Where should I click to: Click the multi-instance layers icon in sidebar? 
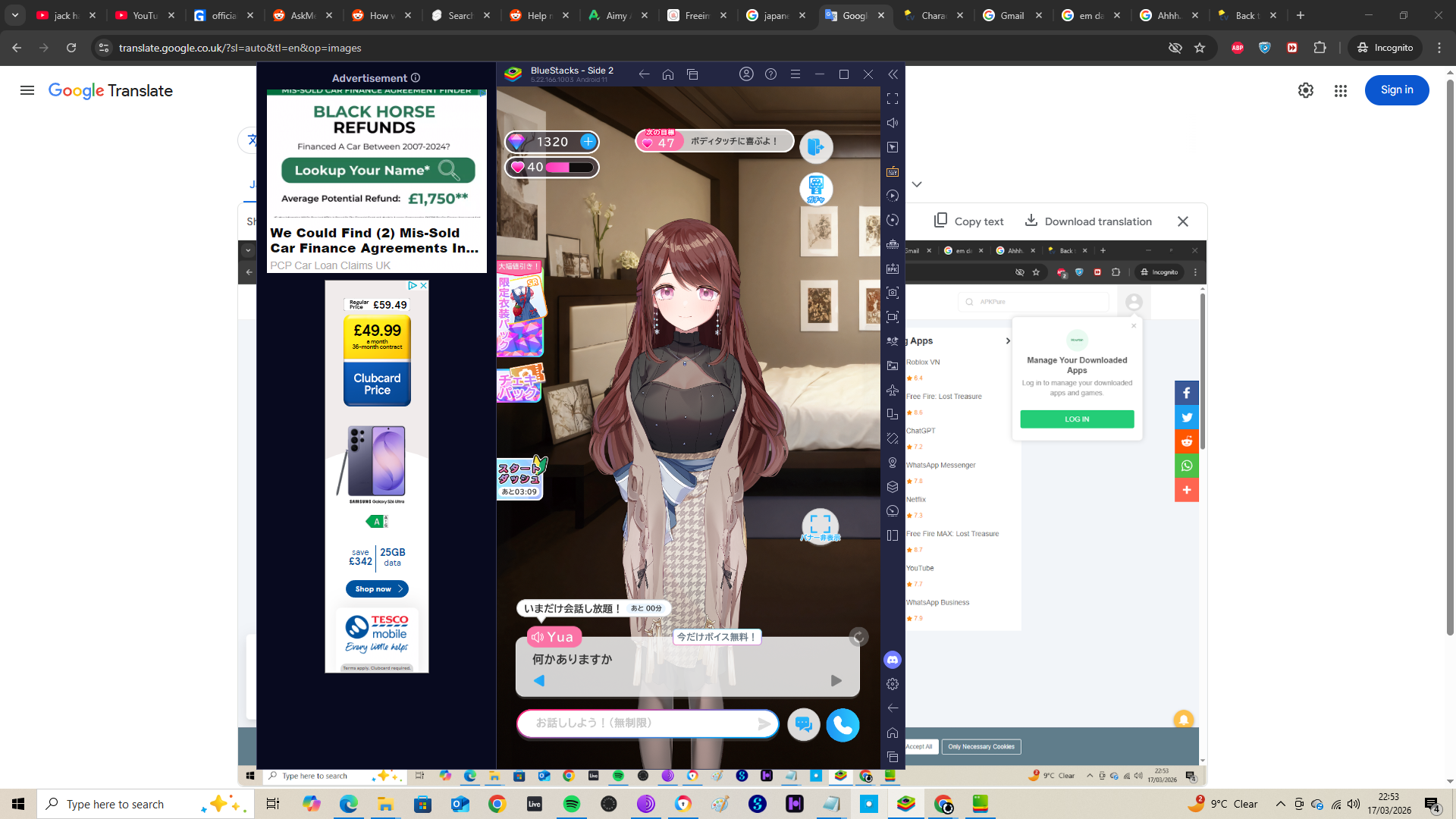coord(893,487)
